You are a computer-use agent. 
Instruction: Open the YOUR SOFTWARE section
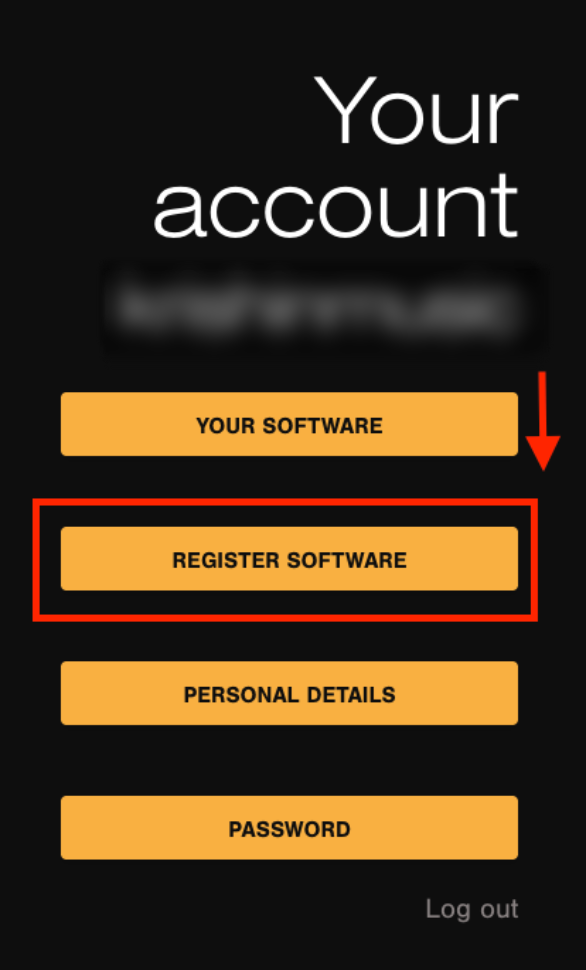(x=289, y=424)
